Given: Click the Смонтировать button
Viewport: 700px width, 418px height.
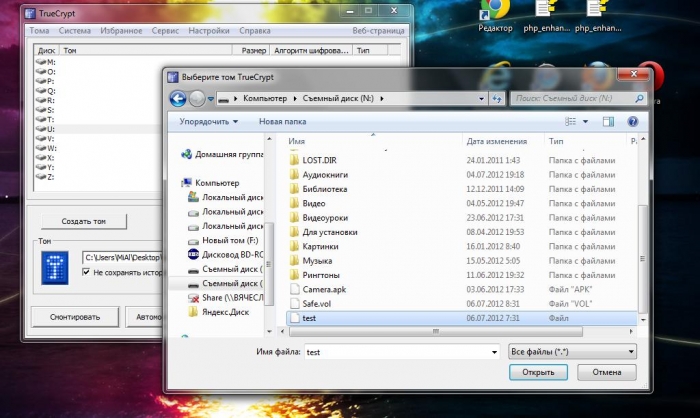Looking at the screenshot, I should click(x=67, y=317).
